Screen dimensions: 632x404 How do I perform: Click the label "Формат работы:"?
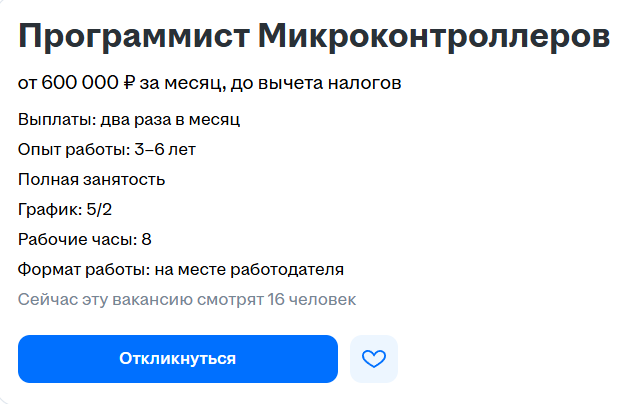coord(84,269)
